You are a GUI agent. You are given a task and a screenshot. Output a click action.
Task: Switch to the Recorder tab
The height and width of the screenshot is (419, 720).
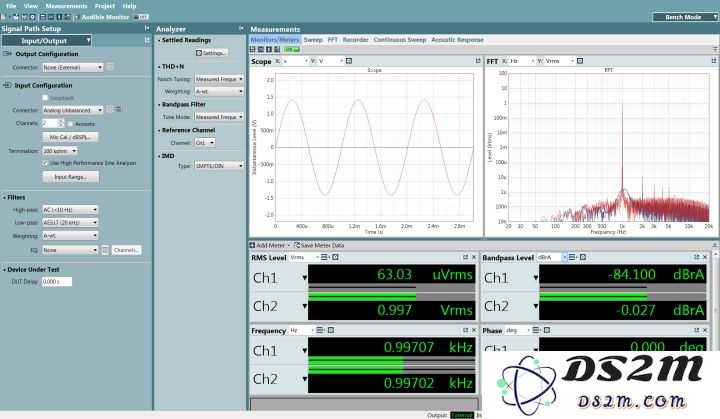(x=355, y=40)
